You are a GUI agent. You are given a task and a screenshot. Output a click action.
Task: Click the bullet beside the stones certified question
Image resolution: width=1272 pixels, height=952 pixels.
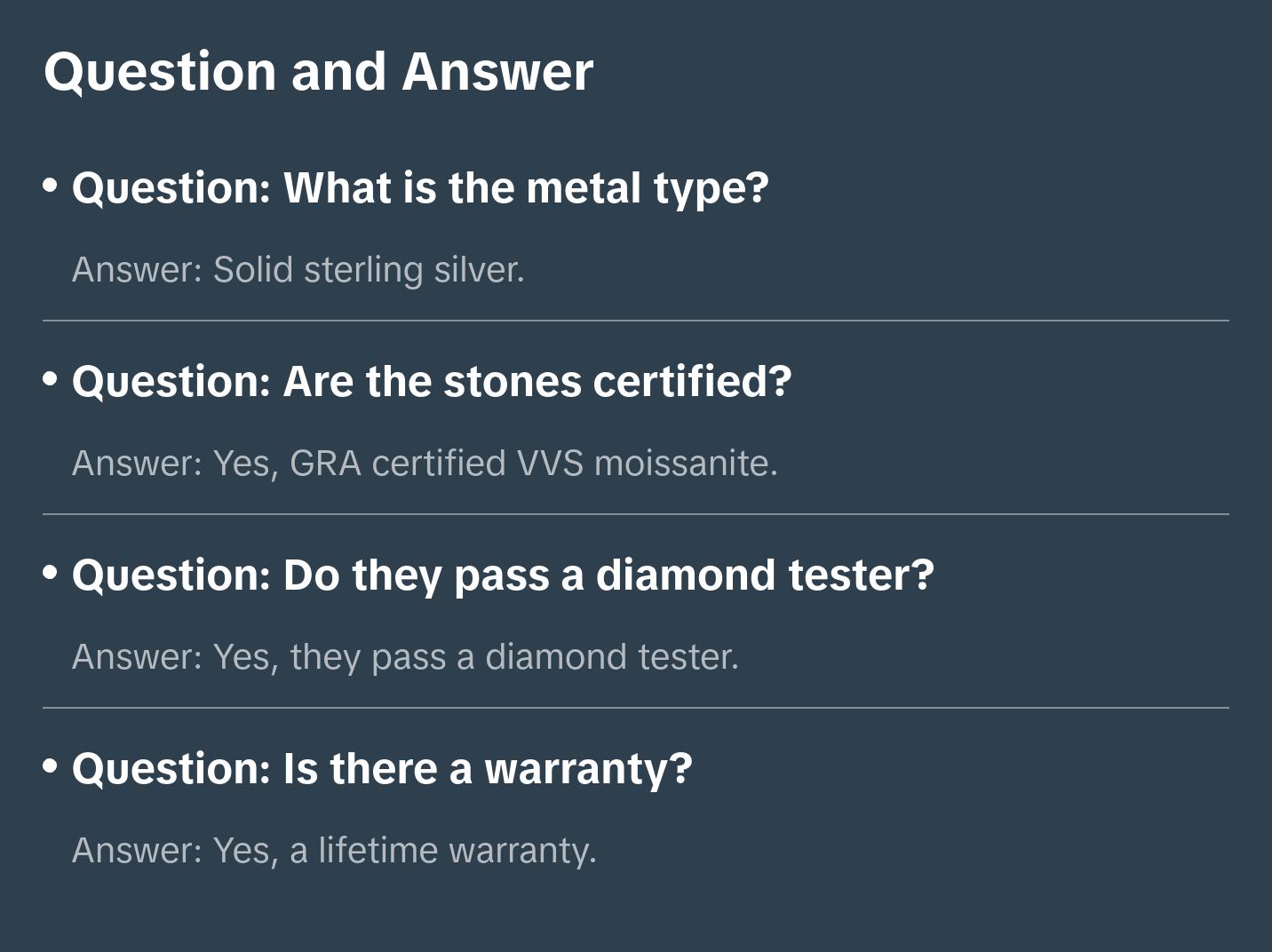click(51, 379)
